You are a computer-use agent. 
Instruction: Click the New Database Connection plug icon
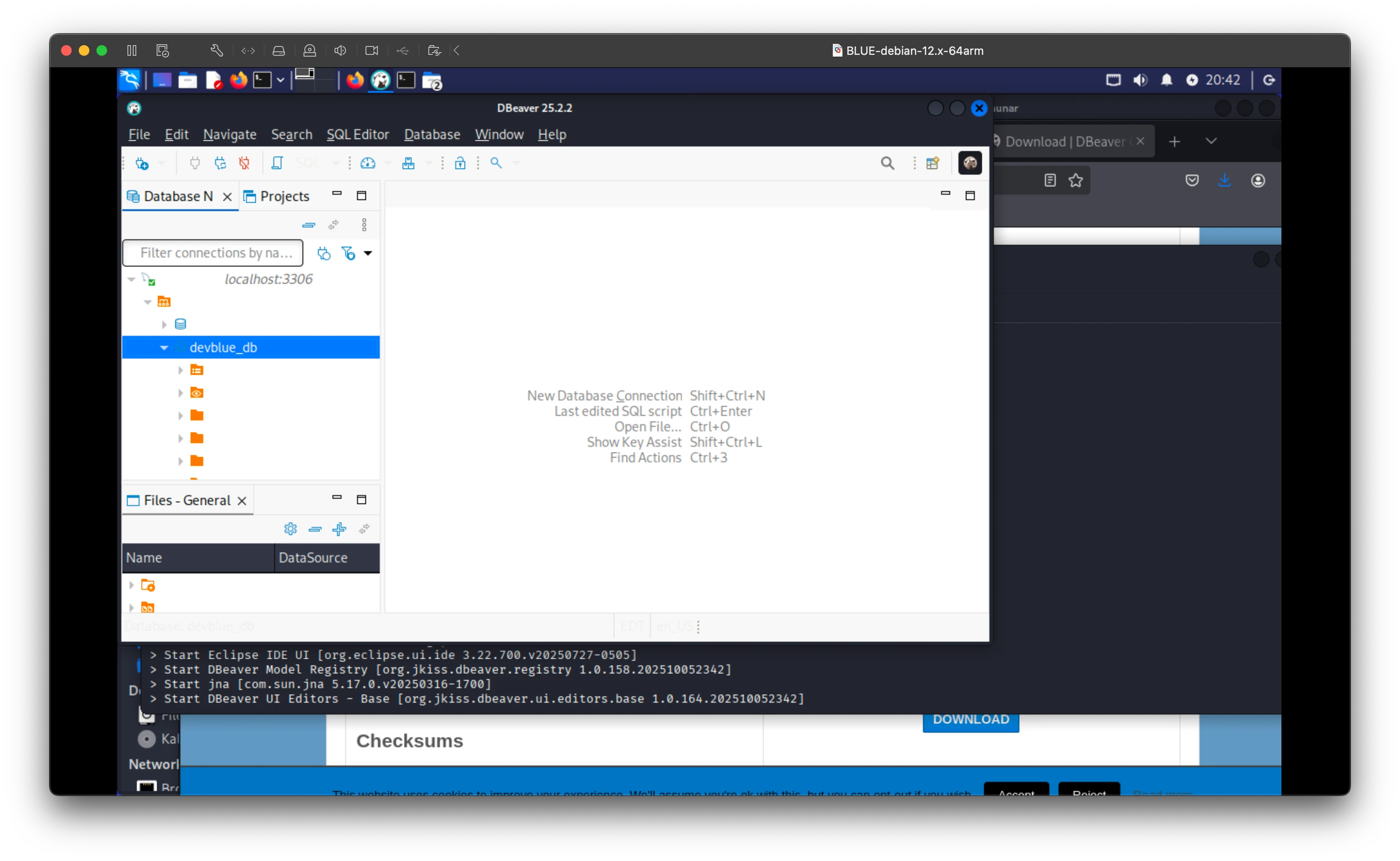142,163
